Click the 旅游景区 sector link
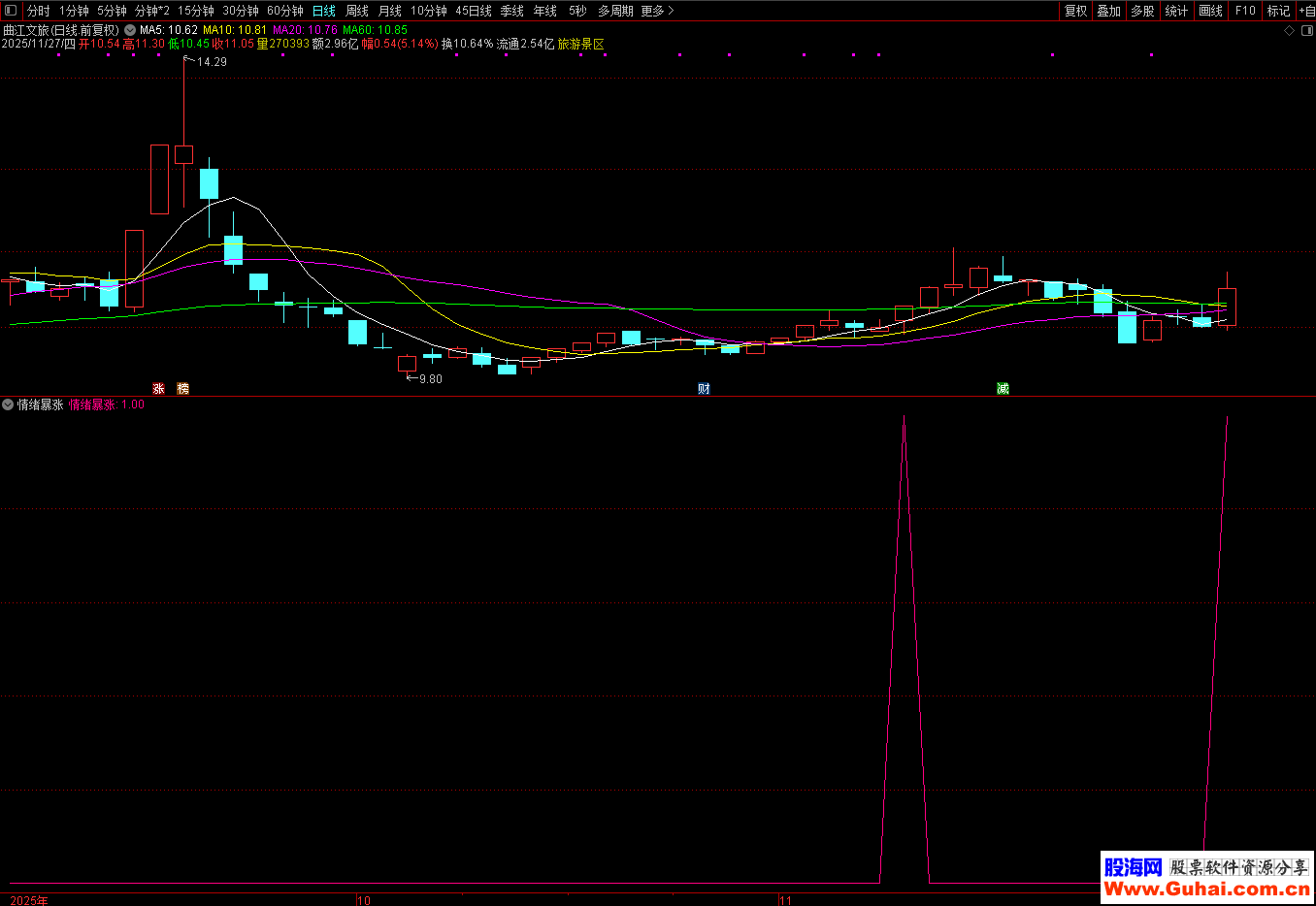Screen dimensions: 1316x906 (580, 44)
